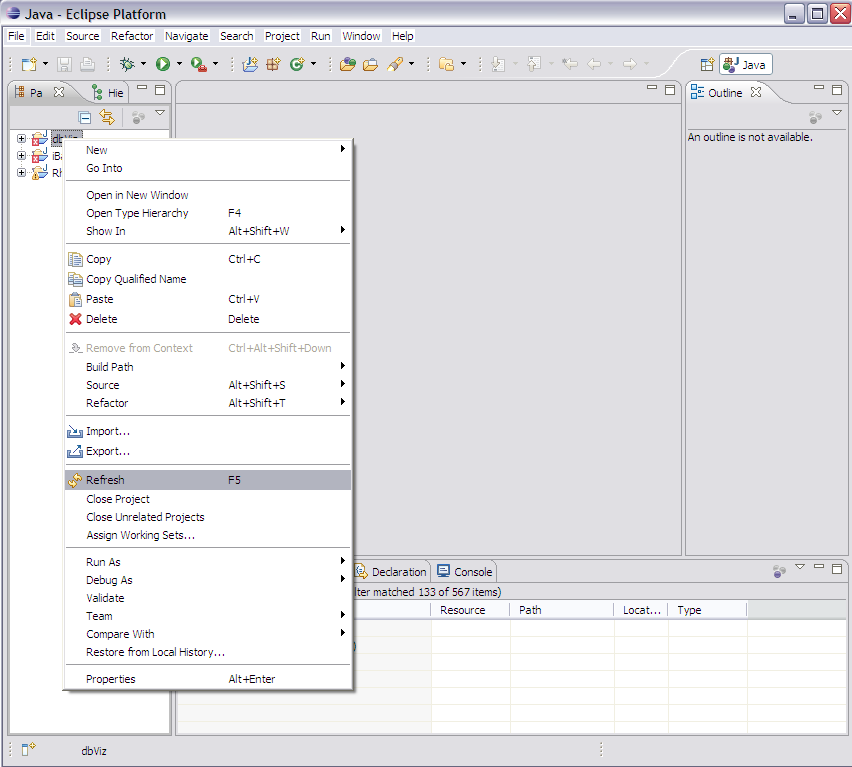Choose Close Project from the context menu
Screen dimensions: 852x767
click(x=208, y=499)
